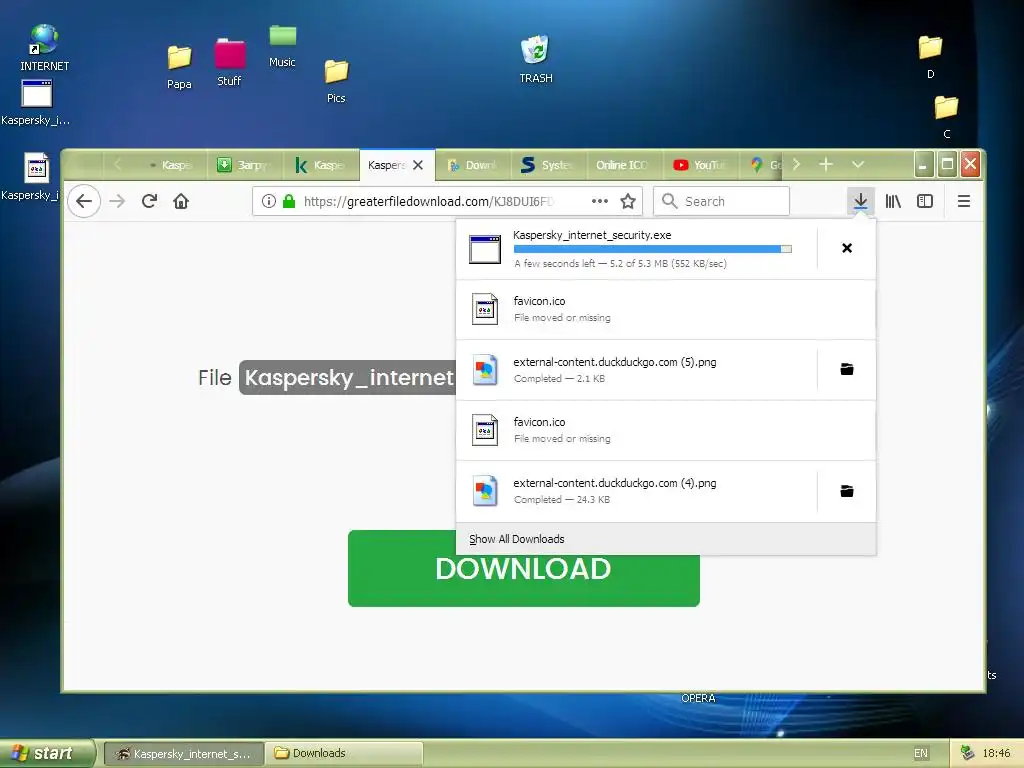
Task: Open the Library bookshelf icon
Action: [893, 201]
